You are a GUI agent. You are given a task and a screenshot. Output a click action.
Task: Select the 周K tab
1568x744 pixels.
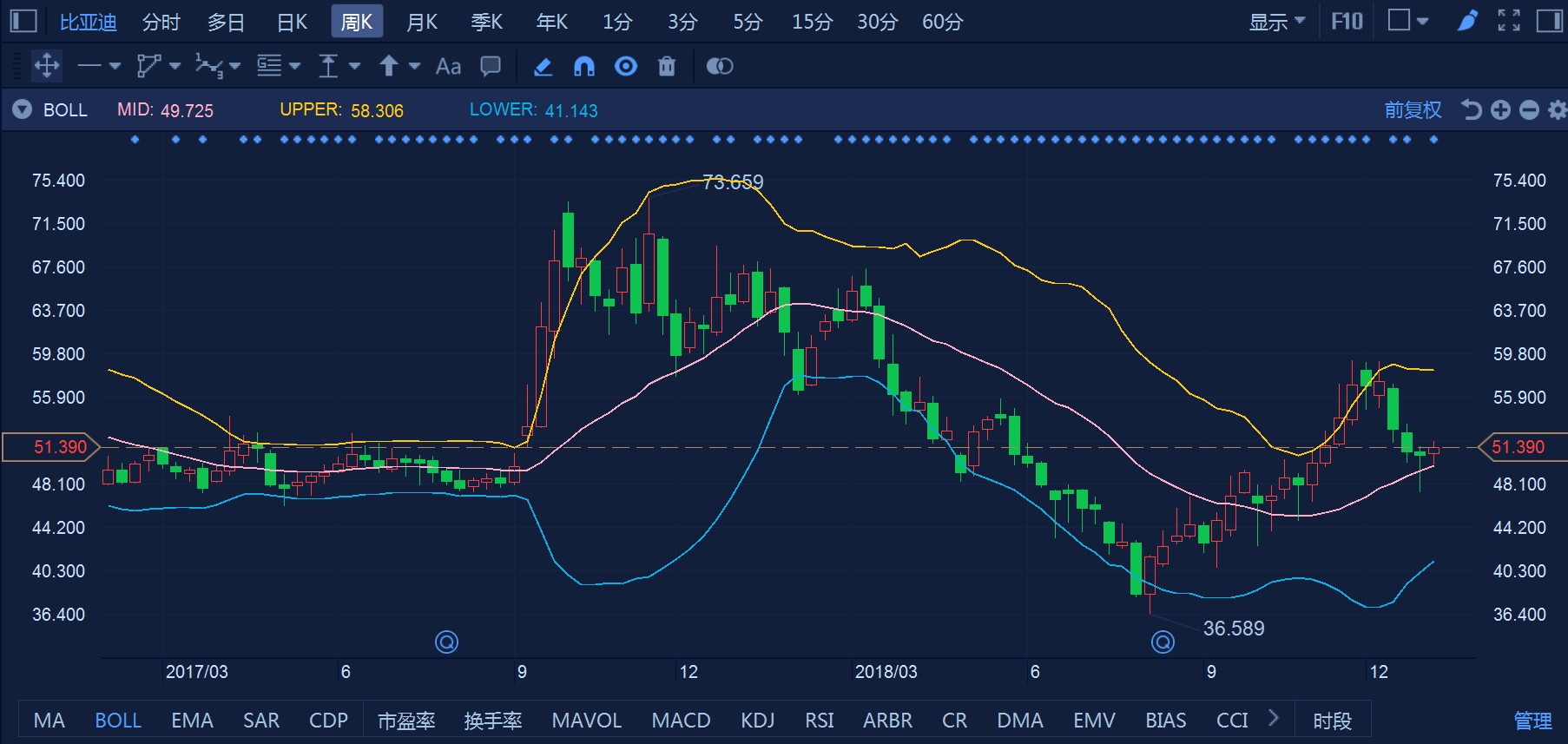click(x=357, y=22)
